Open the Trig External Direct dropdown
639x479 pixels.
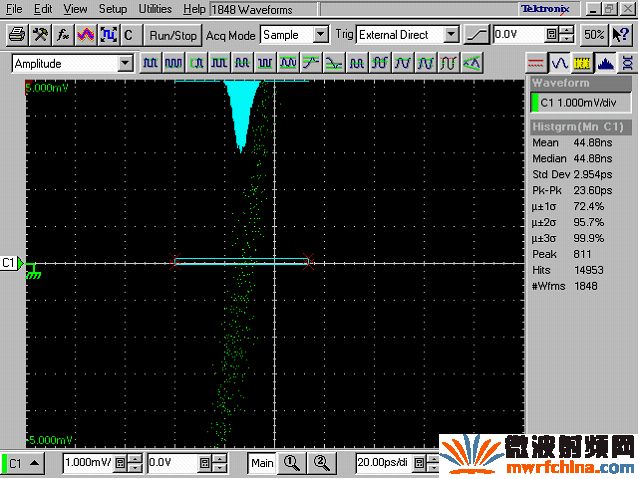point(451,35)
